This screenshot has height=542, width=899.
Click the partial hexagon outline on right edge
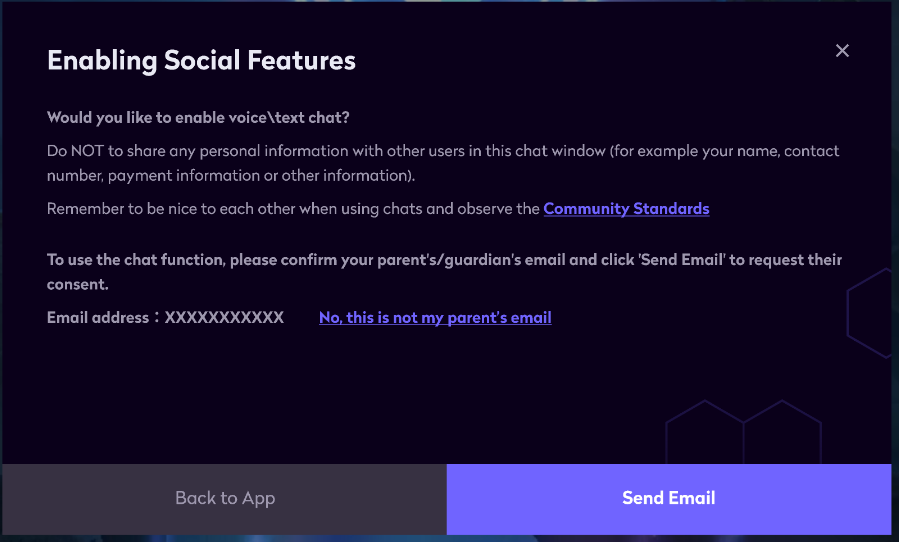coord(868,310)
